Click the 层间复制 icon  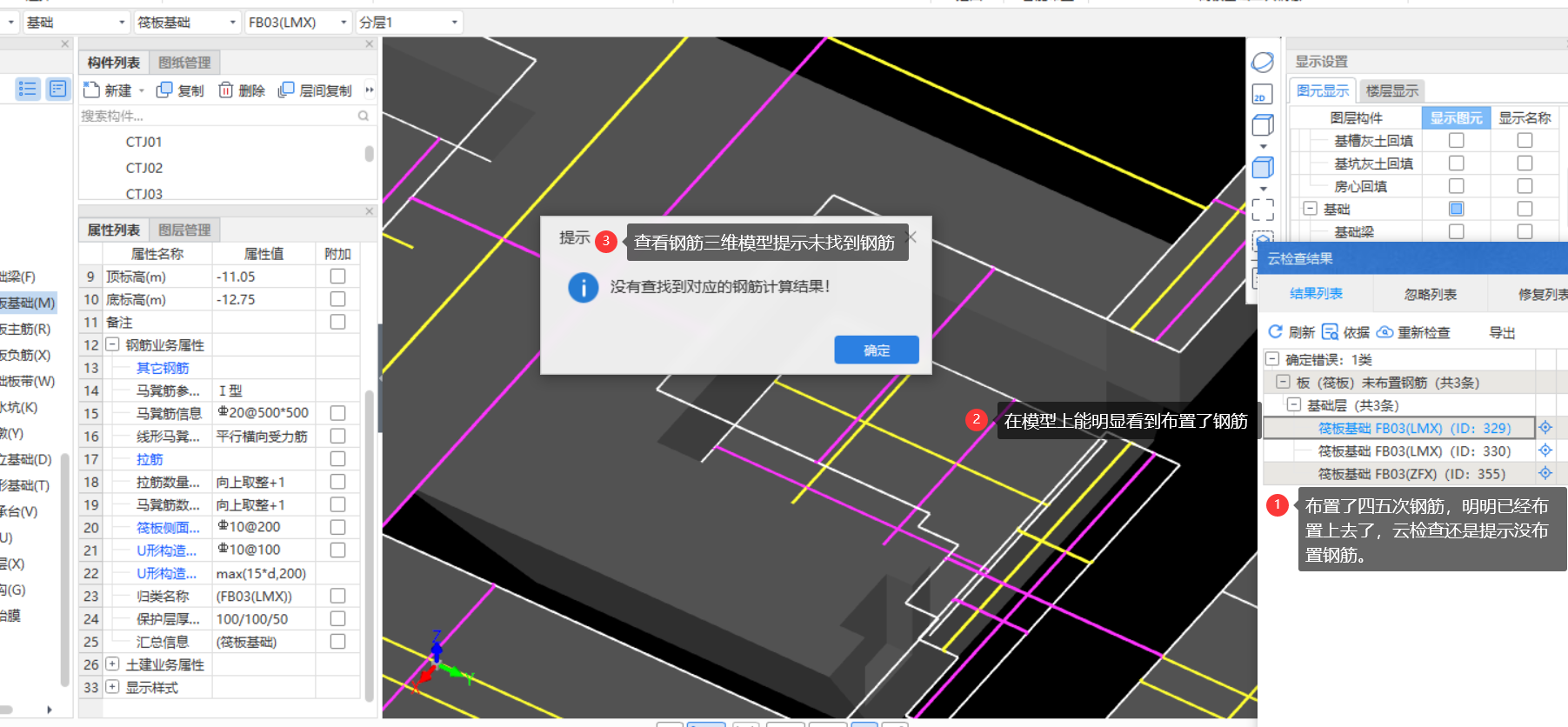(x=286, y=90)
